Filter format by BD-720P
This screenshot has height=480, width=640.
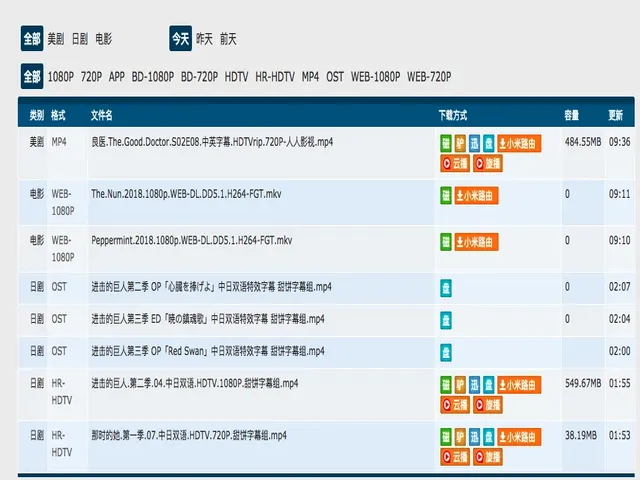(x=200, y=77)
